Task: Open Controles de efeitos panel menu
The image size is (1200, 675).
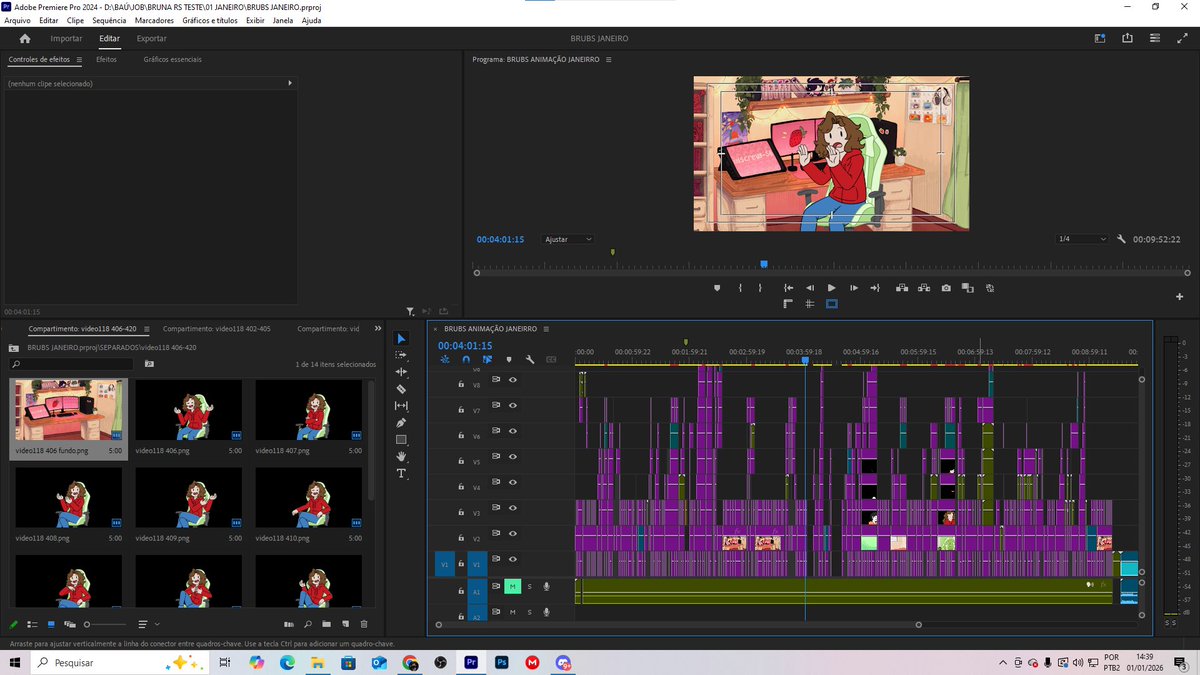Action: coord(79,60)
